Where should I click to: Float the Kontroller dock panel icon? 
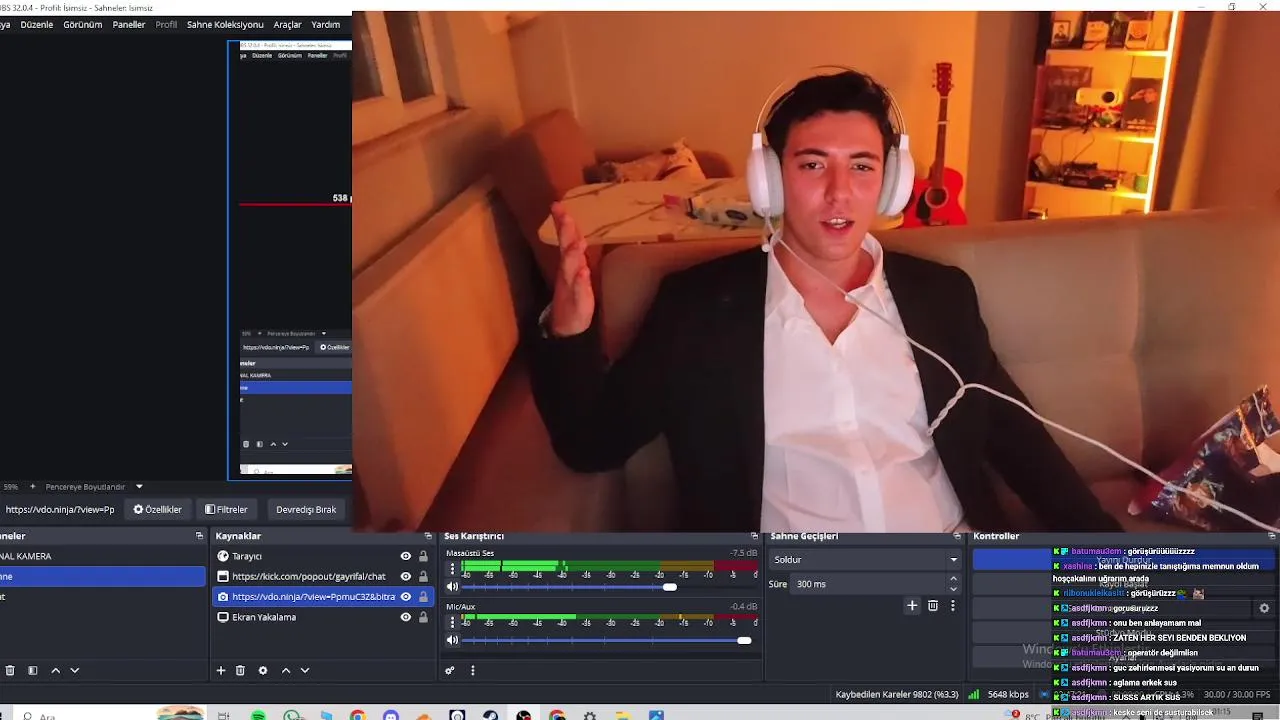pyautogui.click(x=1272, y=536)
